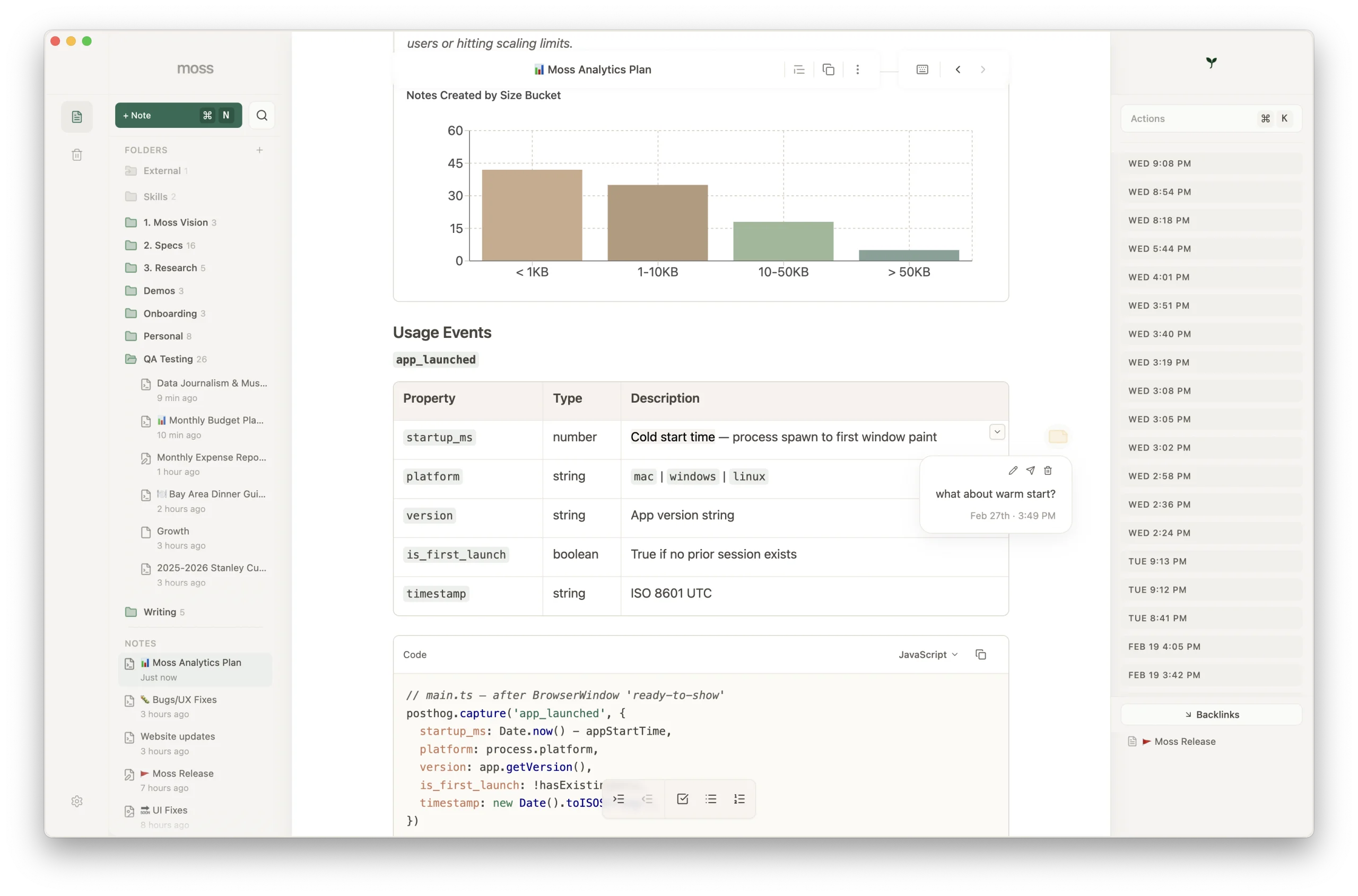Open search with the magnifier icon
The image size is (1358, 896).
point(262,115)
